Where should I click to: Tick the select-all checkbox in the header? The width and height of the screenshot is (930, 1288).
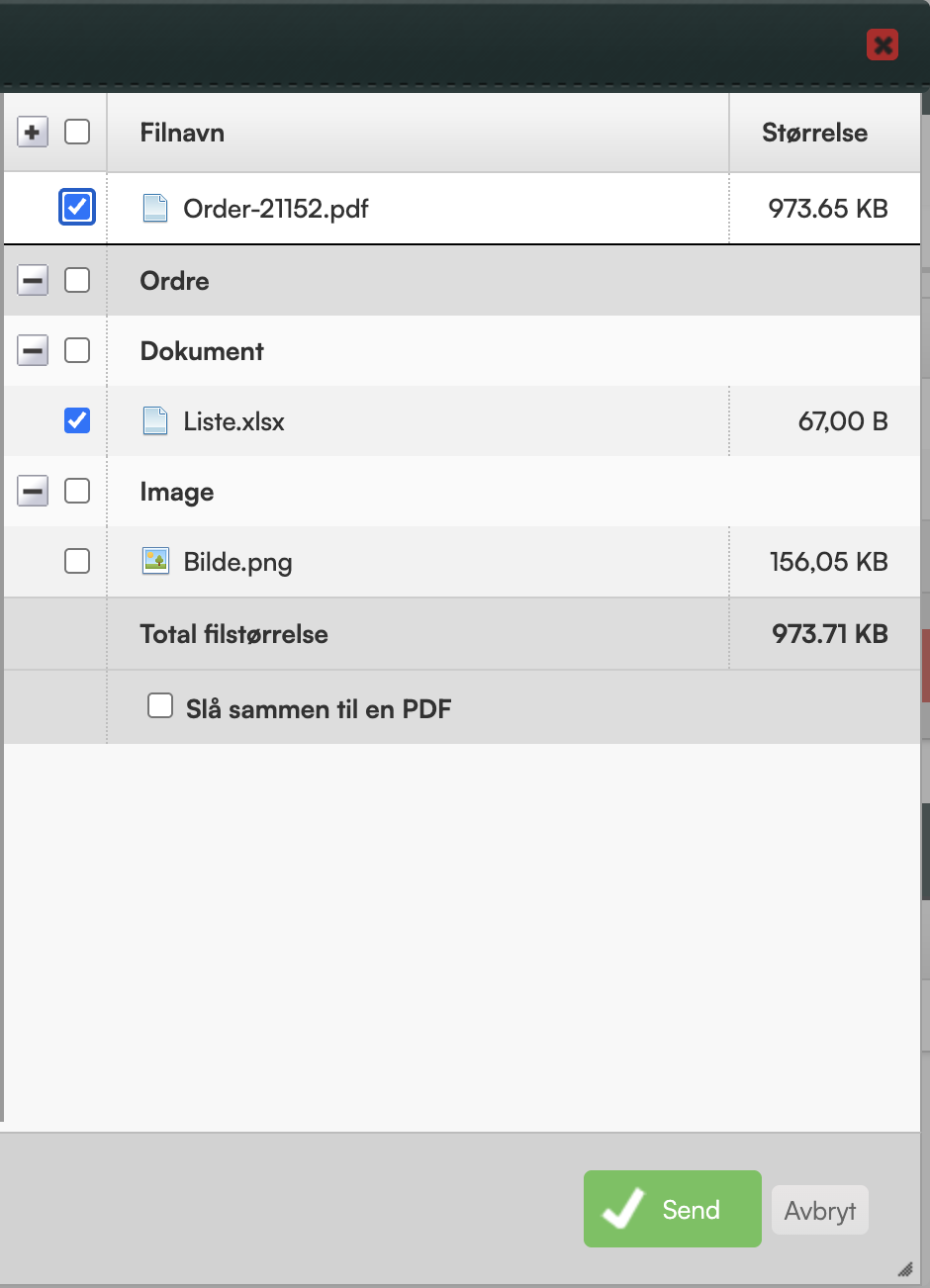click(x=77, y=133)
